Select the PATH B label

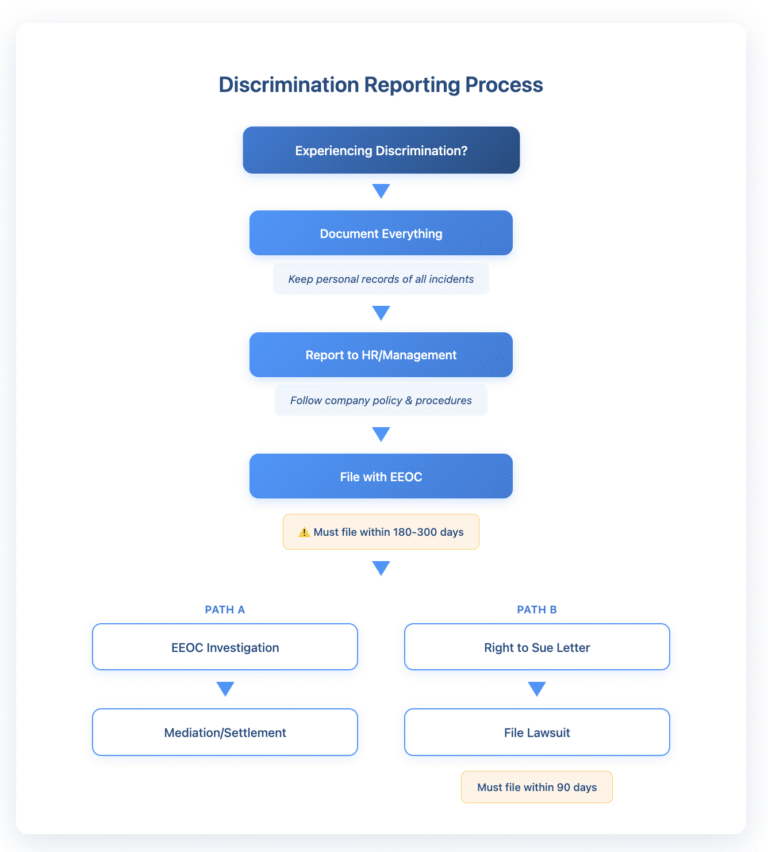537,609
